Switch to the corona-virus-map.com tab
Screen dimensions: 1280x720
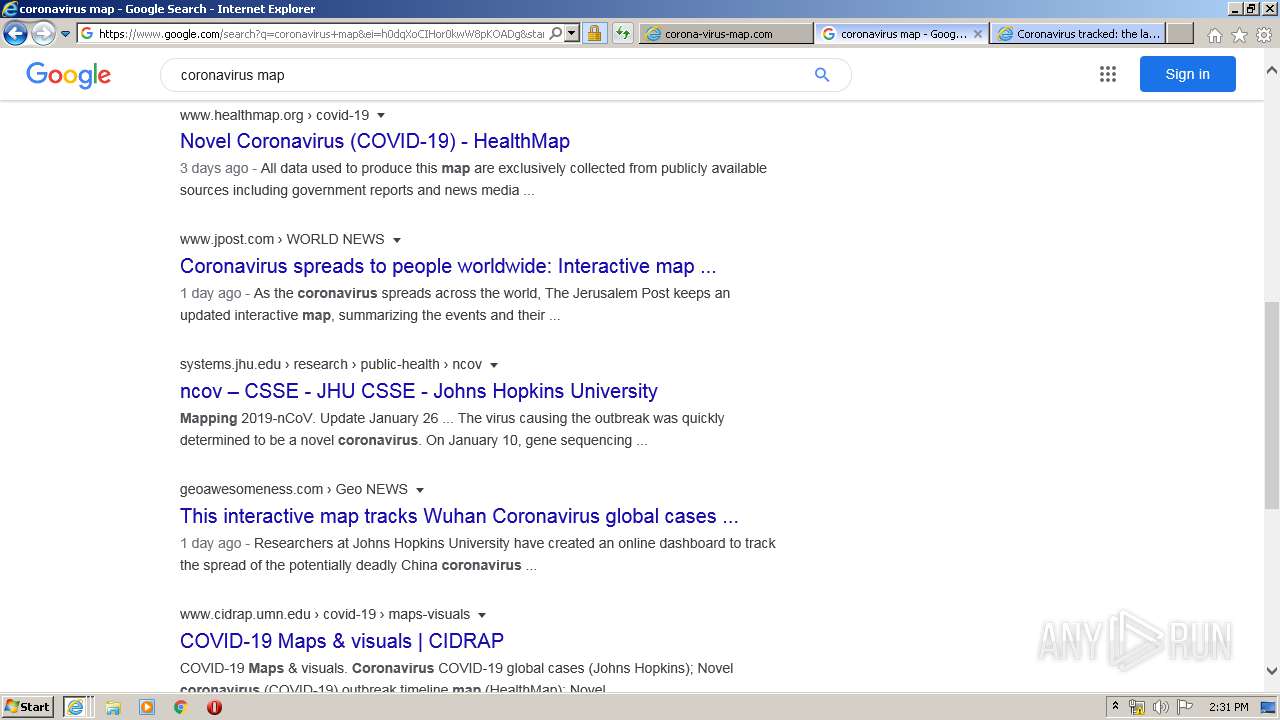(x=726, y=33)
